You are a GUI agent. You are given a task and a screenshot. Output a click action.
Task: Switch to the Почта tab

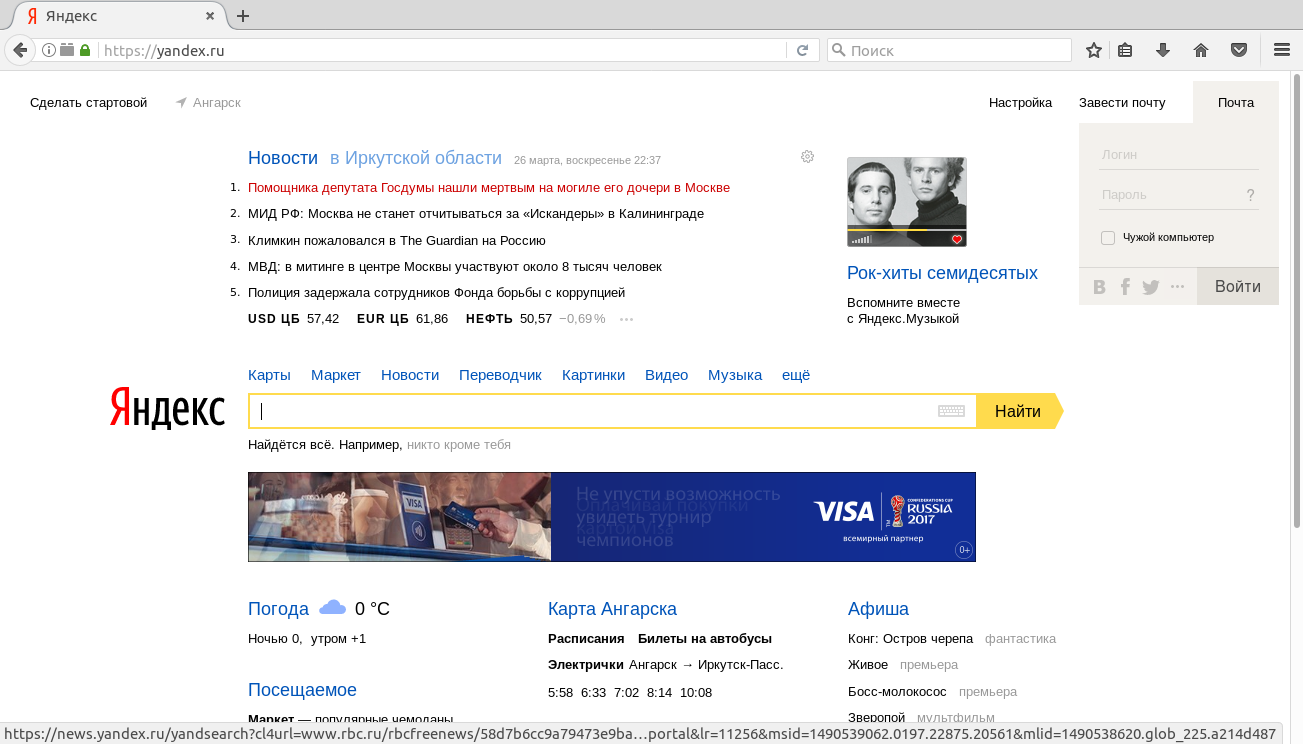tap(1236, 102)
